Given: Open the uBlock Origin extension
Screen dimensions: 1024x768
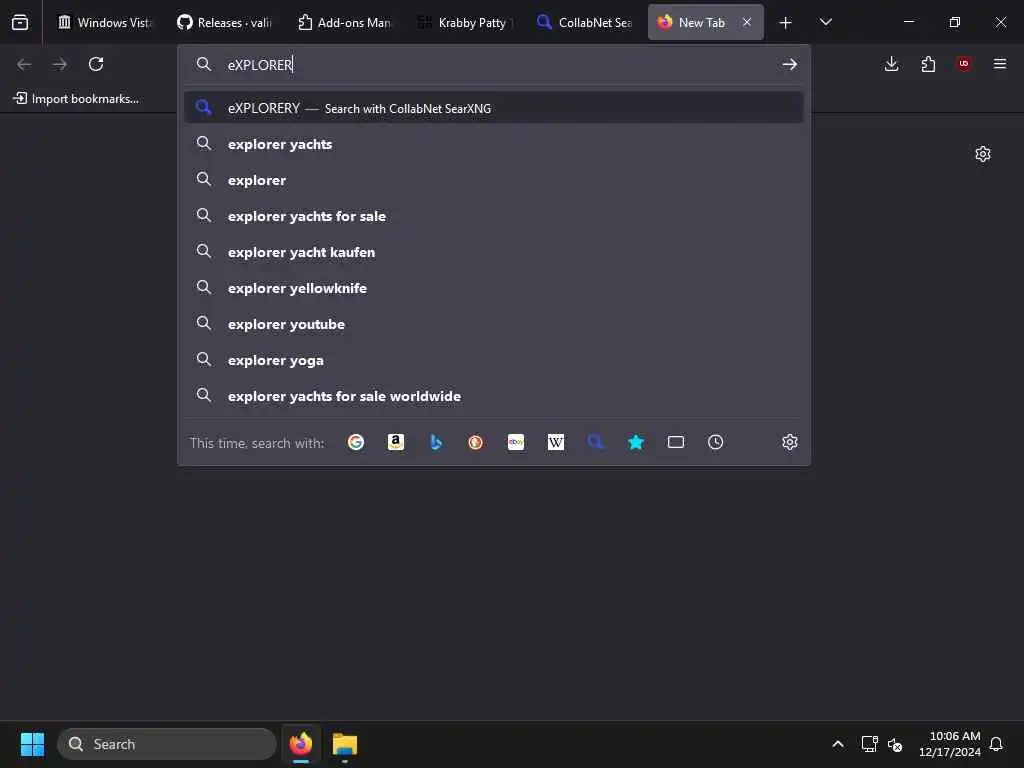Looking at the screenshot, I should (x=964, y=64).
